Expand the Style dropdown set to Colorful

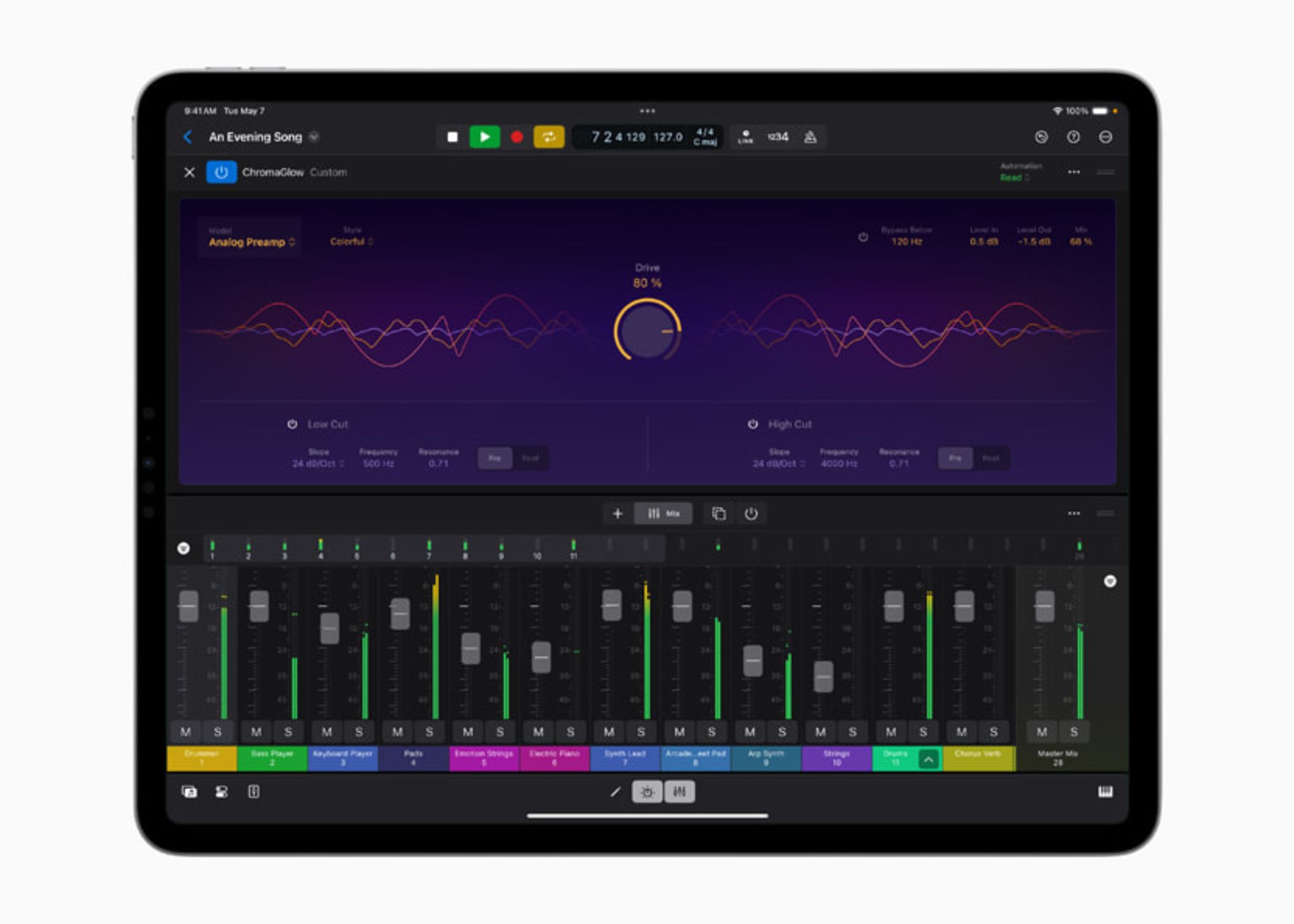[x=350, y=241]
